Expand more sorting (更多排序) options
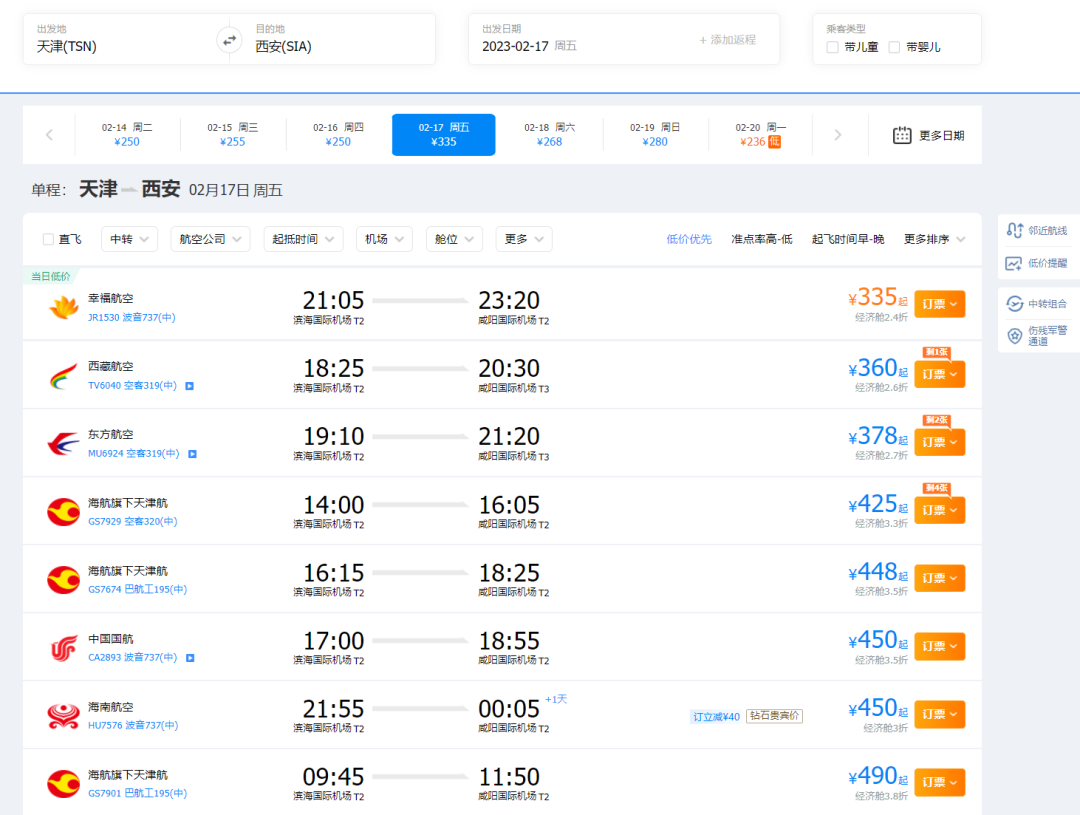The height and width of the screenshot is (815, 1080). pos(934,239)
